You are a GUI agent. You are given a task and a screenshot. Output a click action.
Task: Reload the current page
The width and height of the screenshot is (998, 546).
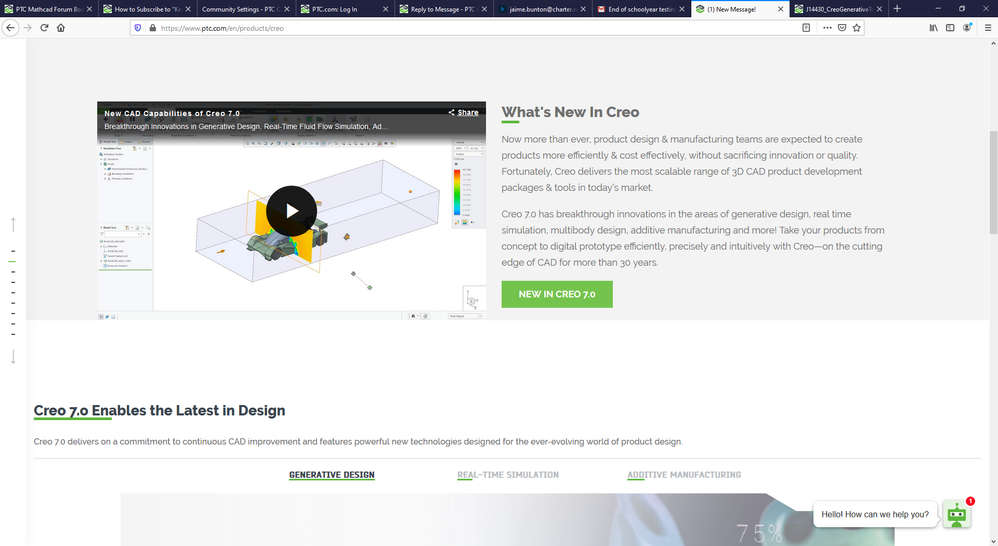click(x=44, y=28)
